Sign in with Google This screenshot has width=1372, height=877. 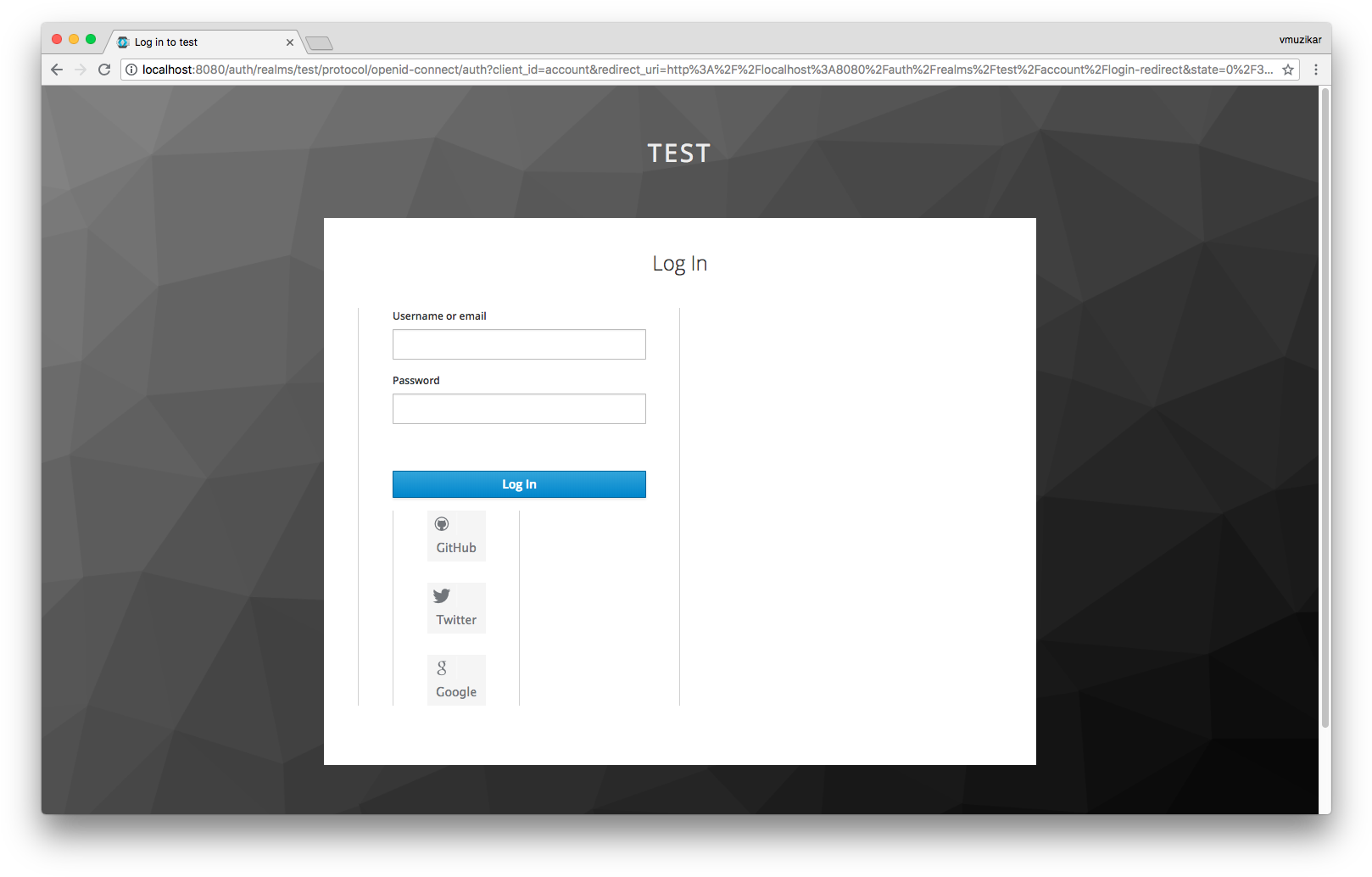coord(456,680)
